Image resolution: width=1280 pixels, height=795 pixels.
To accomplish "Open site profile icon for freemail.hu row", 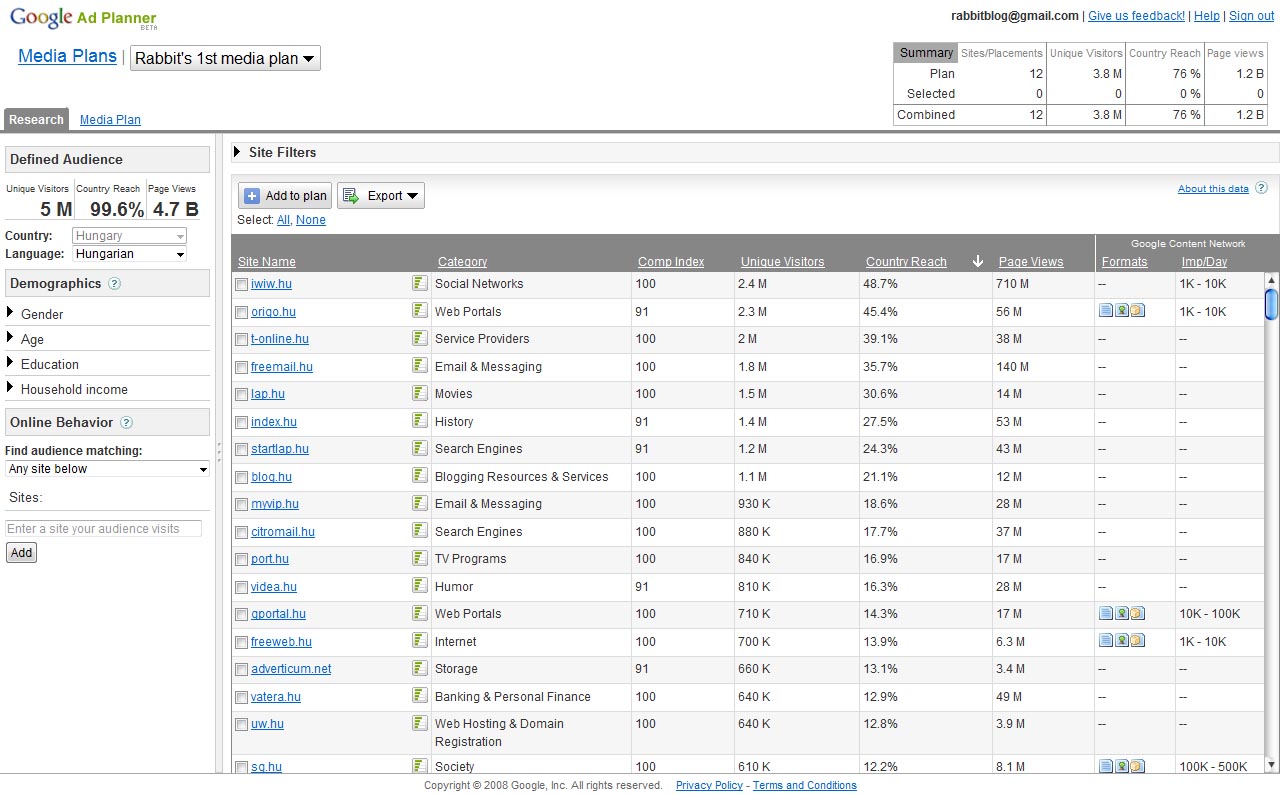I will tap(420, 365).
